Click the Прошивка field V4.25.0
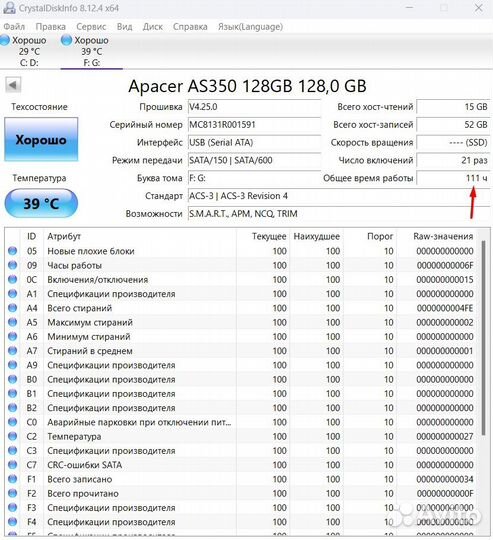The height and width of the screenshot is (540, 493). click(x=254, y=107)
